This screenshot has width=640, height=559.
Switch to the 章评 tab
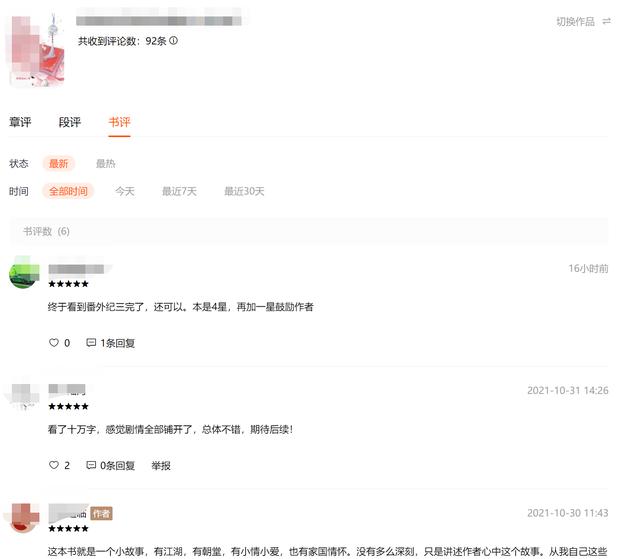pyautogui.click(x=20, y=122)
